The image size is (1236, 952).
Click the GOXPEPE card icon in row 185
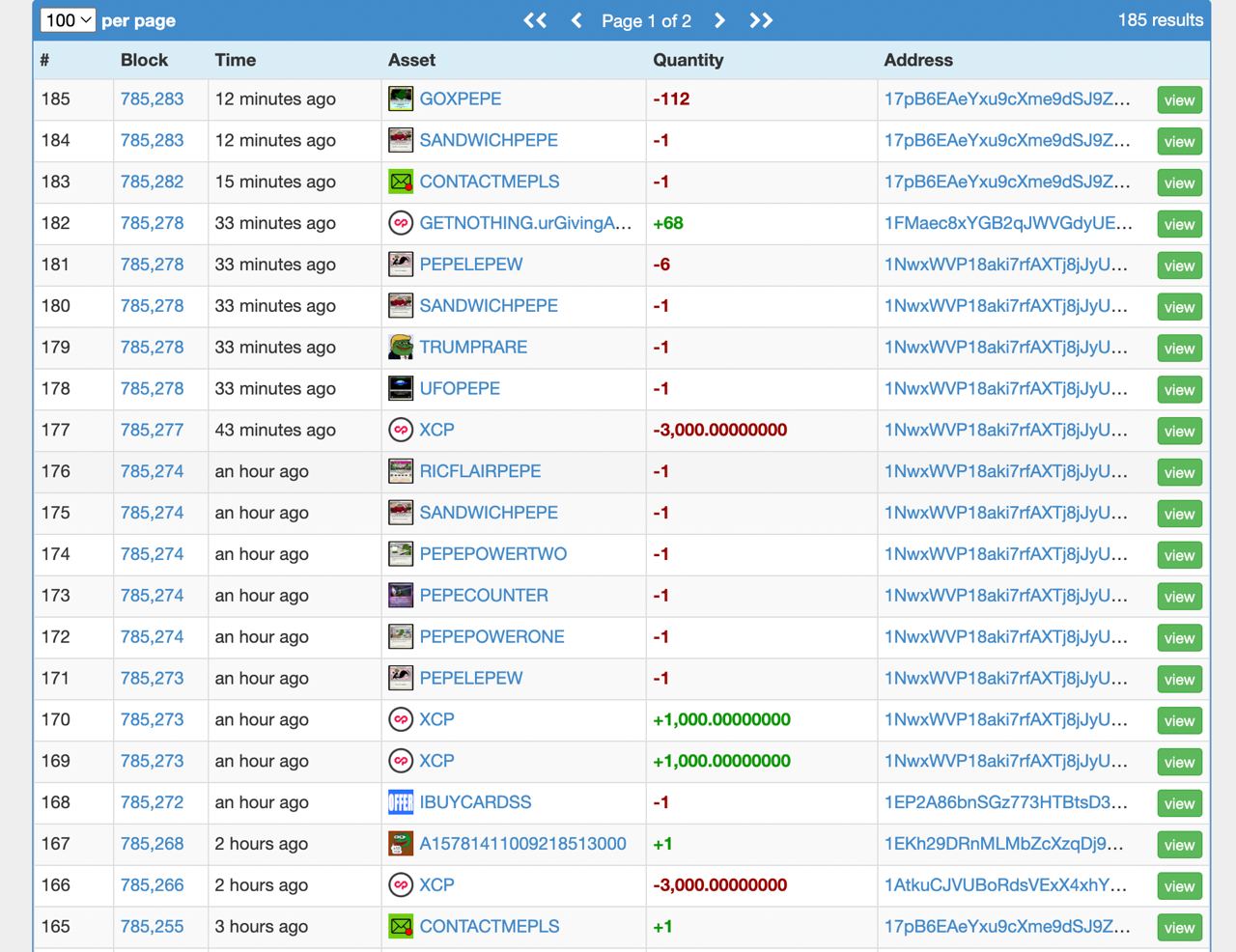pyautogui.click(x=401, y=98)
